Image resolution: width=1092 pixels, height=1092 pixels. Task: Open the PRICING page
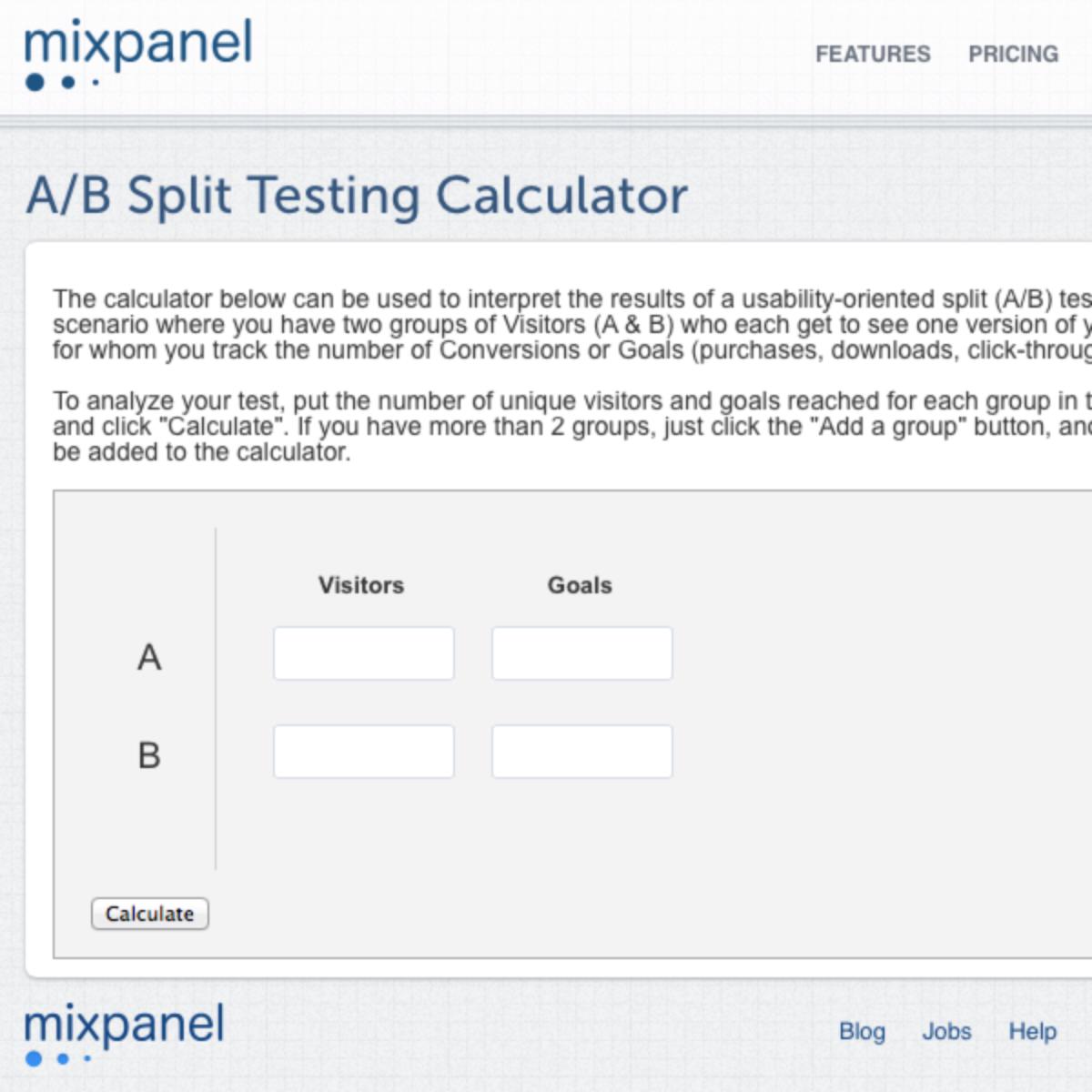[x=1014, y=55]
